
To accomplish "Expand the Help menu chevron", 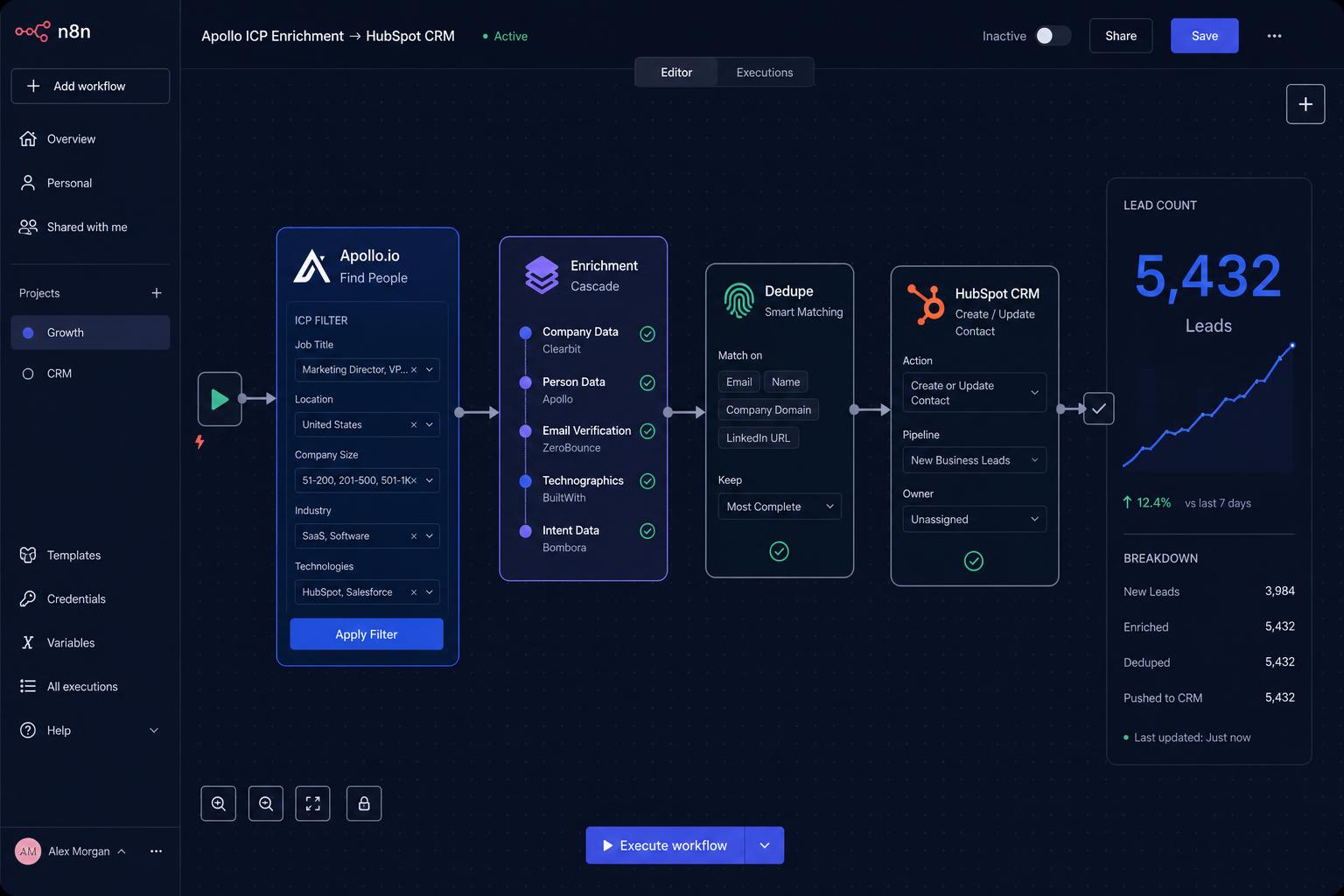I will pyautogui.click(x=154, y=731).
